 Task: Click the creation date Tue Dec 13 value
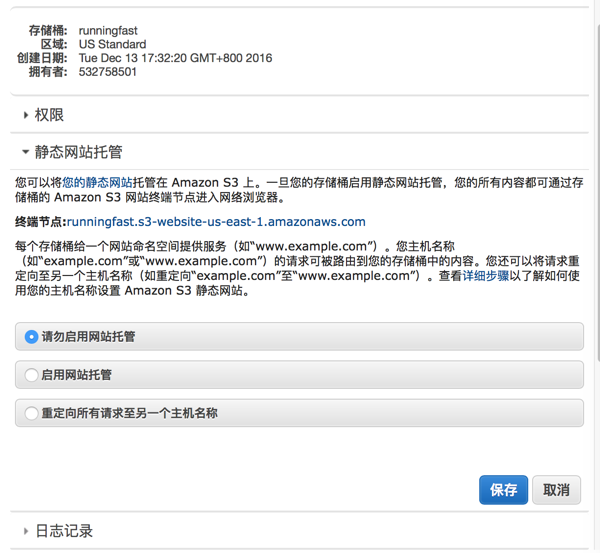pyautogui.click(x=175, y=58)
